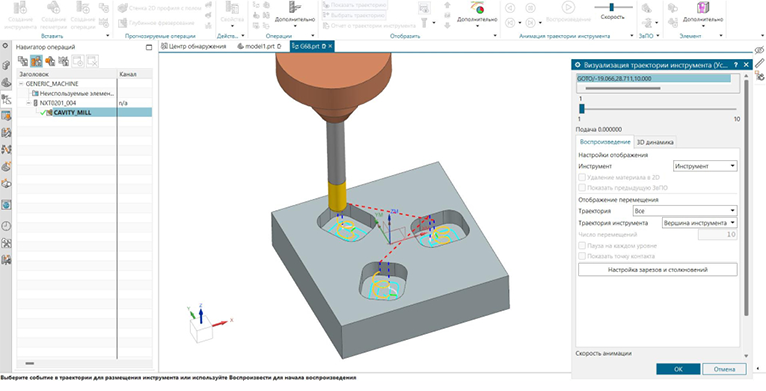Image resolution: width=766 pixels, height=391 pixels.
Task: Open Траектория инструмента dropdown (Вершина инструмента)
Action: pos(699,223)
